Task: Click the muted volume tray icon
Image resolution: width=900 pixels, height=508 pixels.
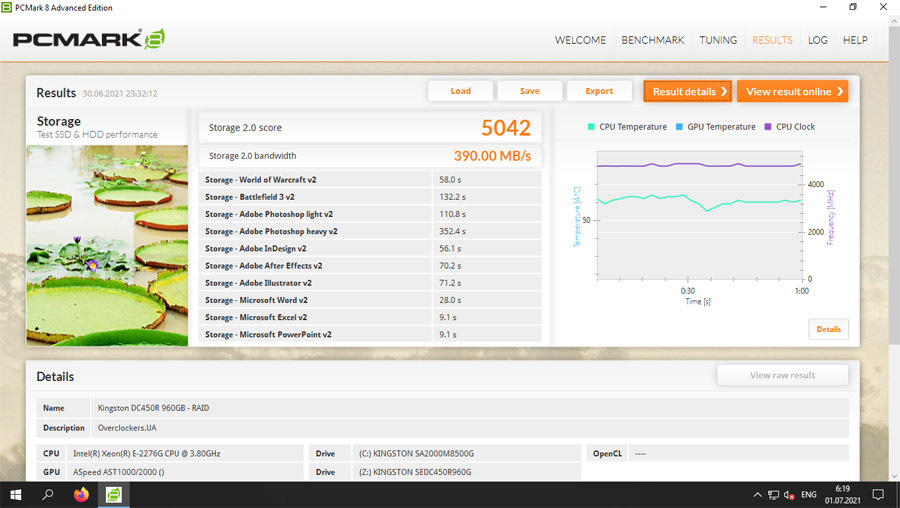Action: (x=789, y=495)
